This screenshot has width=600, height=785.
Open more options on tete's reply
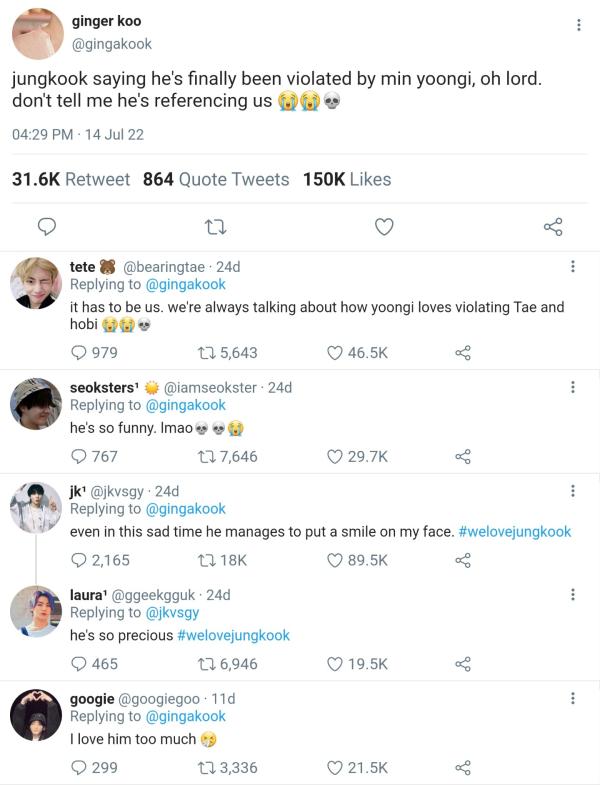[572, 267]
